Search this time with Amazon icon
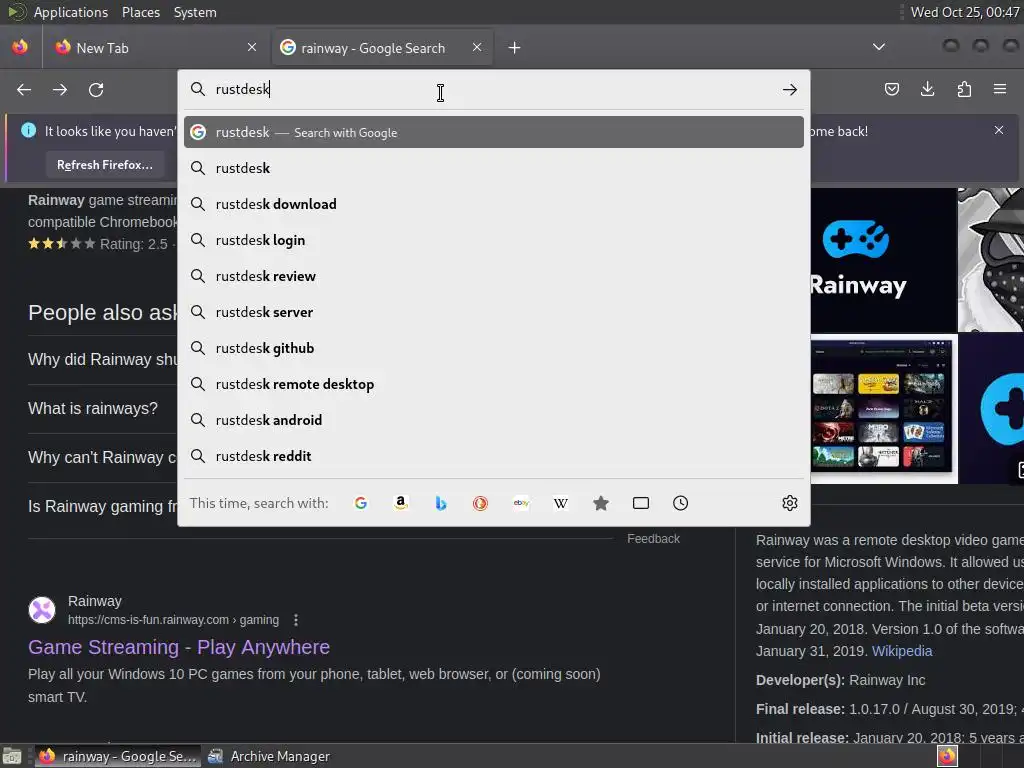This screenshot has height=768, width=1024. pyautogui.click(x=400, y=503)
